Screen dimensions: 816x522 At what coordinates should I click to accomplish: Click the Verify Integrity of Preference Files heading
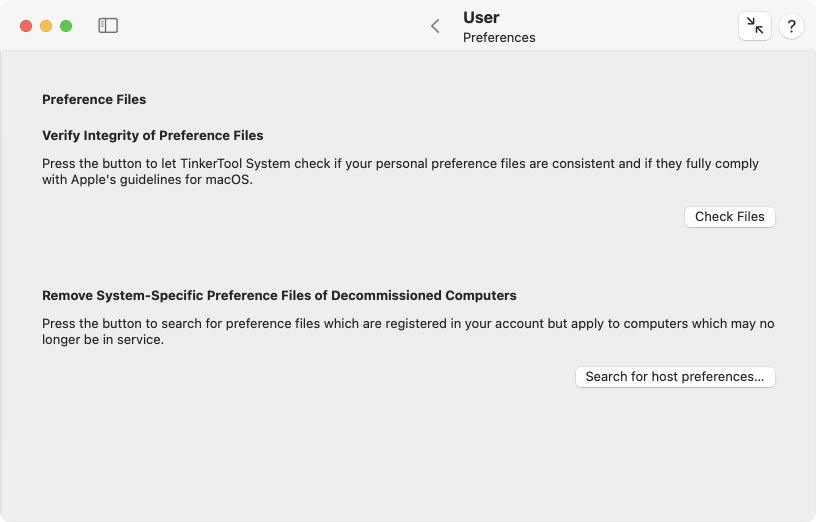[x=152, y=135]
